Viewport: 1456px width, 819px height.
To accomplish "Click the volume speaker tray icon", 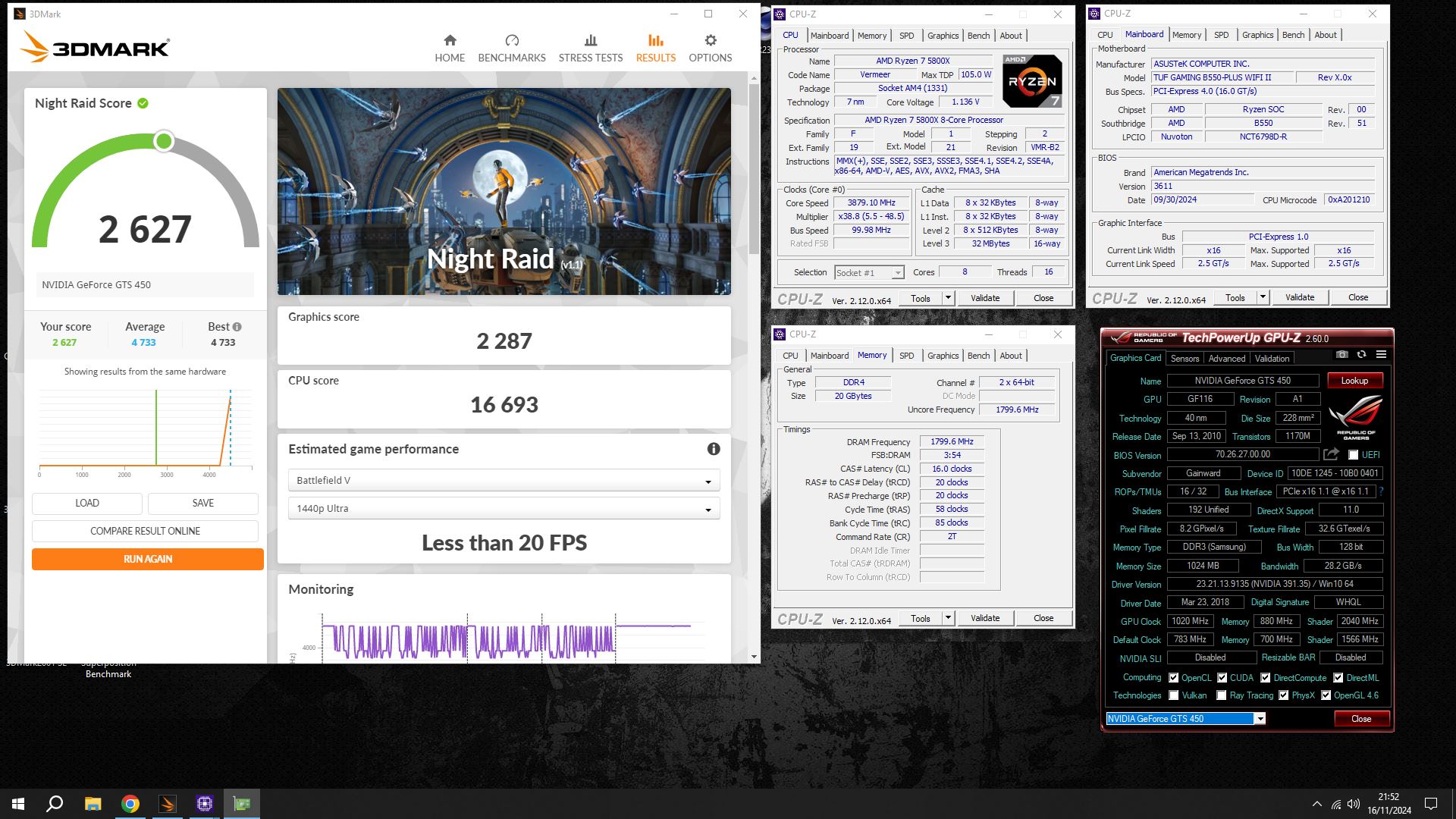I will pyautogui.click(x=1354, y=804).
